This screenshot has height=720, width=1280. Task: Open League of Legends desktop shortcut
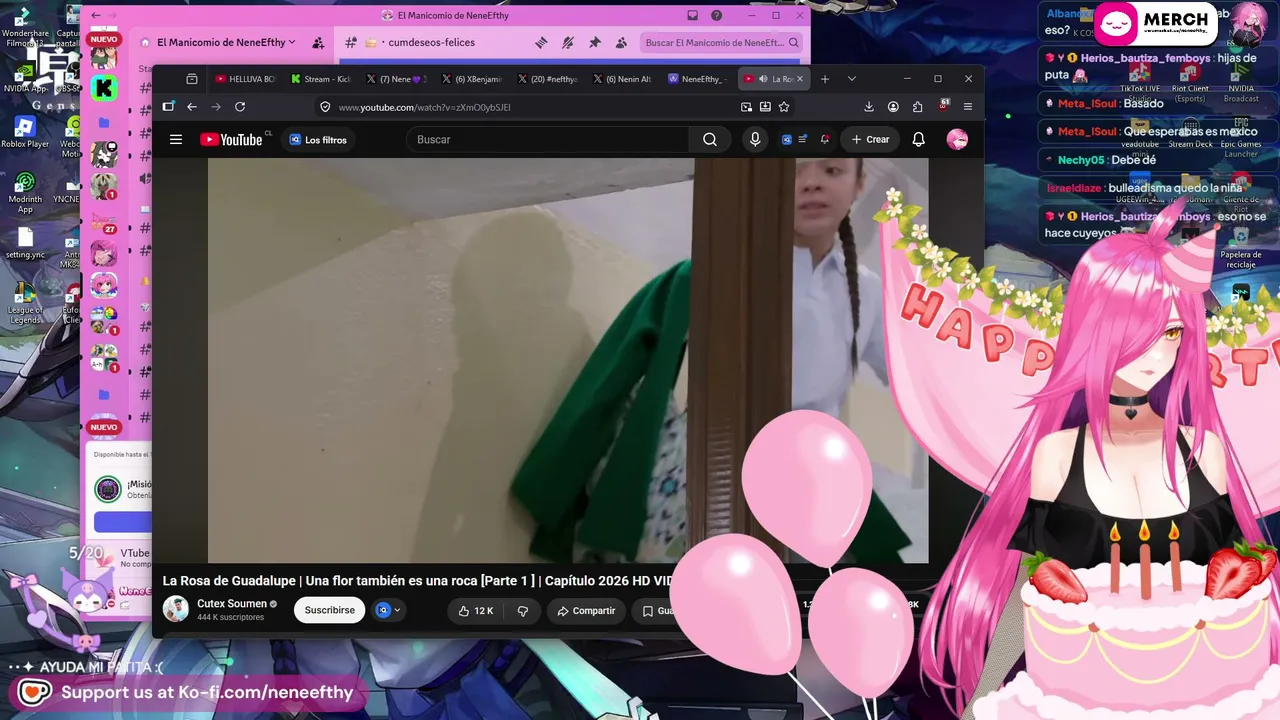(x=25, y=301)
